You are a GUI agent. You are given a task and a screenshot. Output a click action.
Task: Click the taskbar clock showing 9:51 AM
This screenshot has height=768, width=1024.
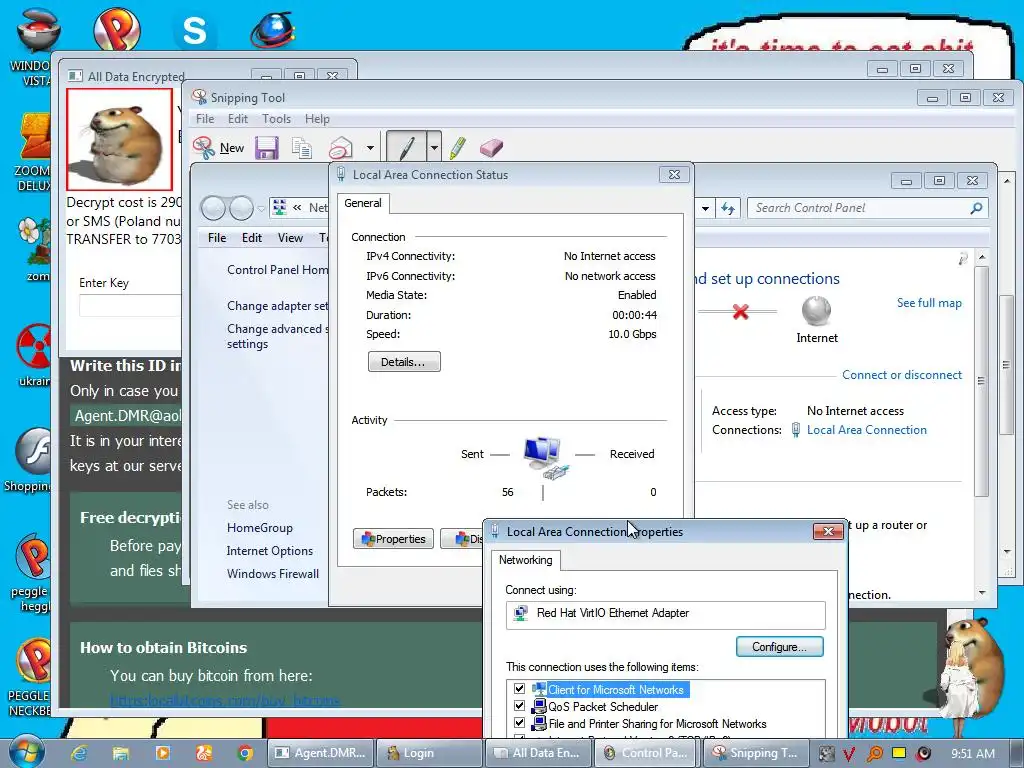click(972, 753)
